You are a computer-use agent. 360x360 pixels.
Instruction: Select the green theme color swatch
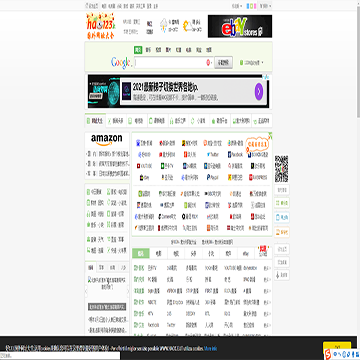251,6
